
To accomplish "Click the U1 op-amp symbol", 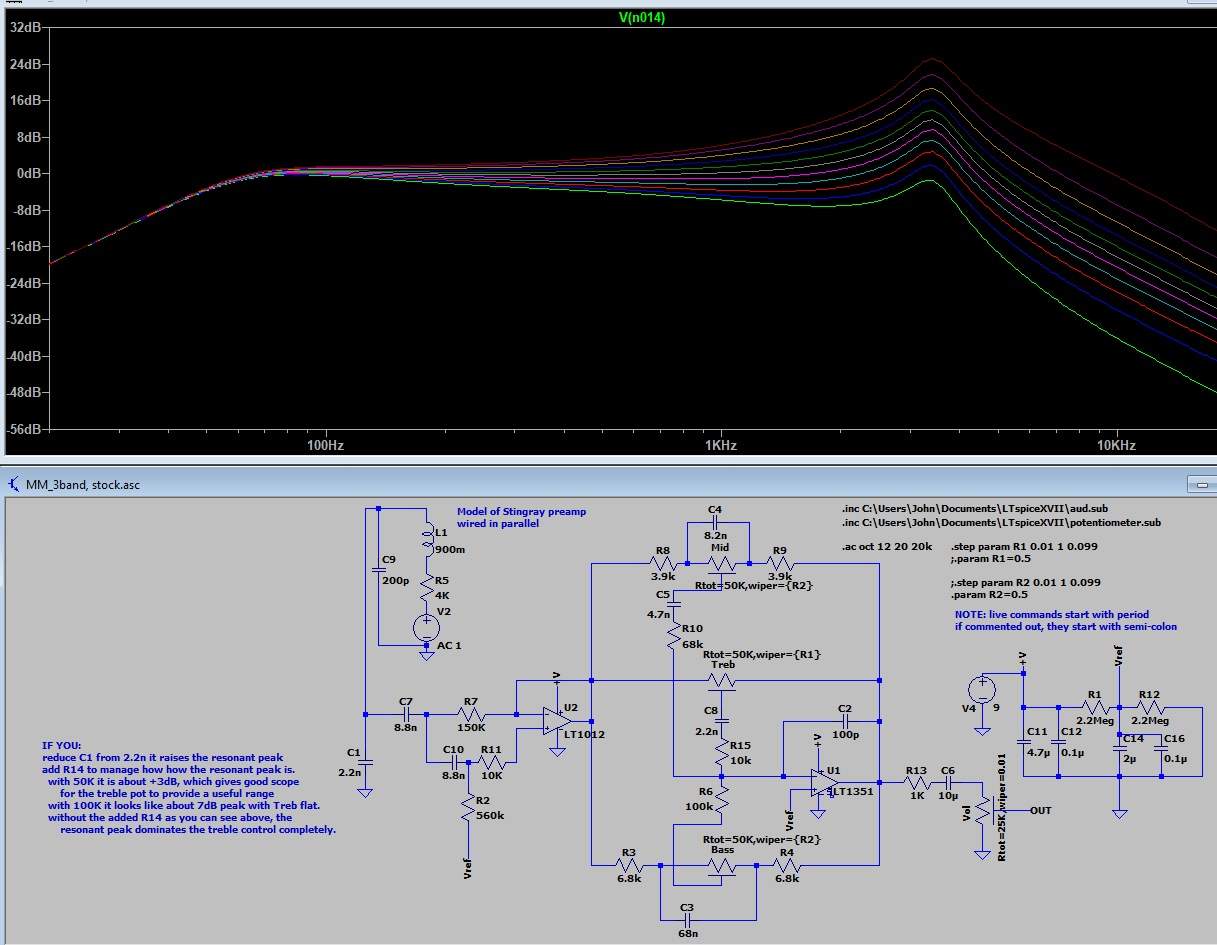I will tap(824, 782).
